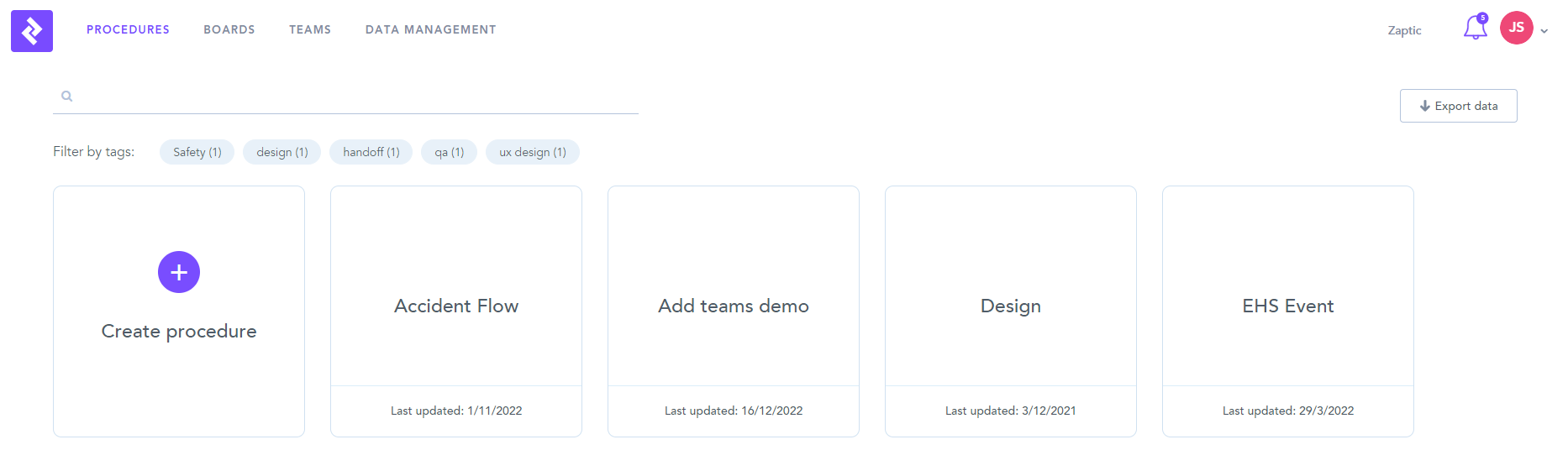Select the Zaptic organization name

pos(1404,30)
